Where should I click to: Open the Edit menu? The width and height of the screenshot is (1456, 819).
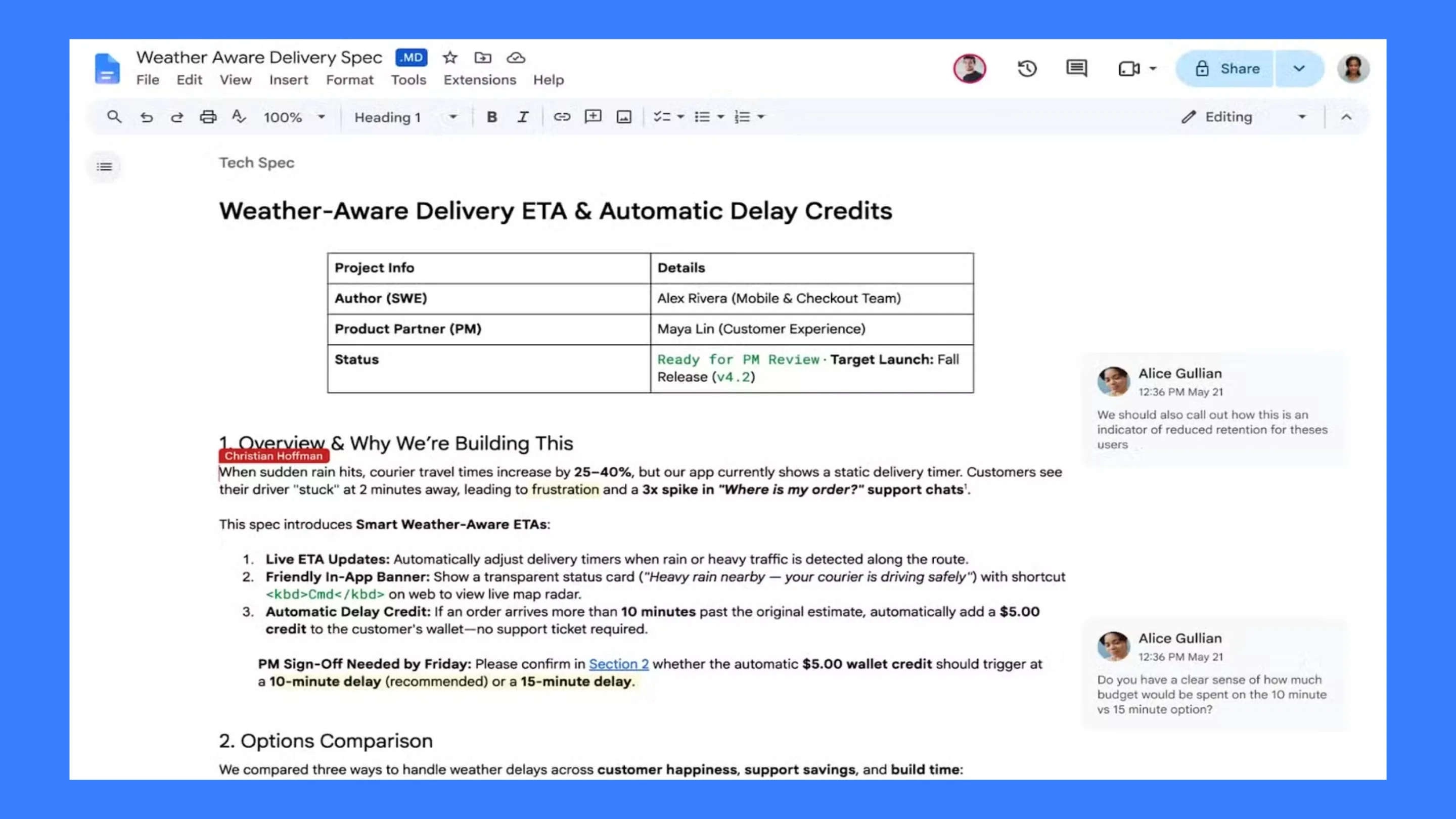pos(189,80)
